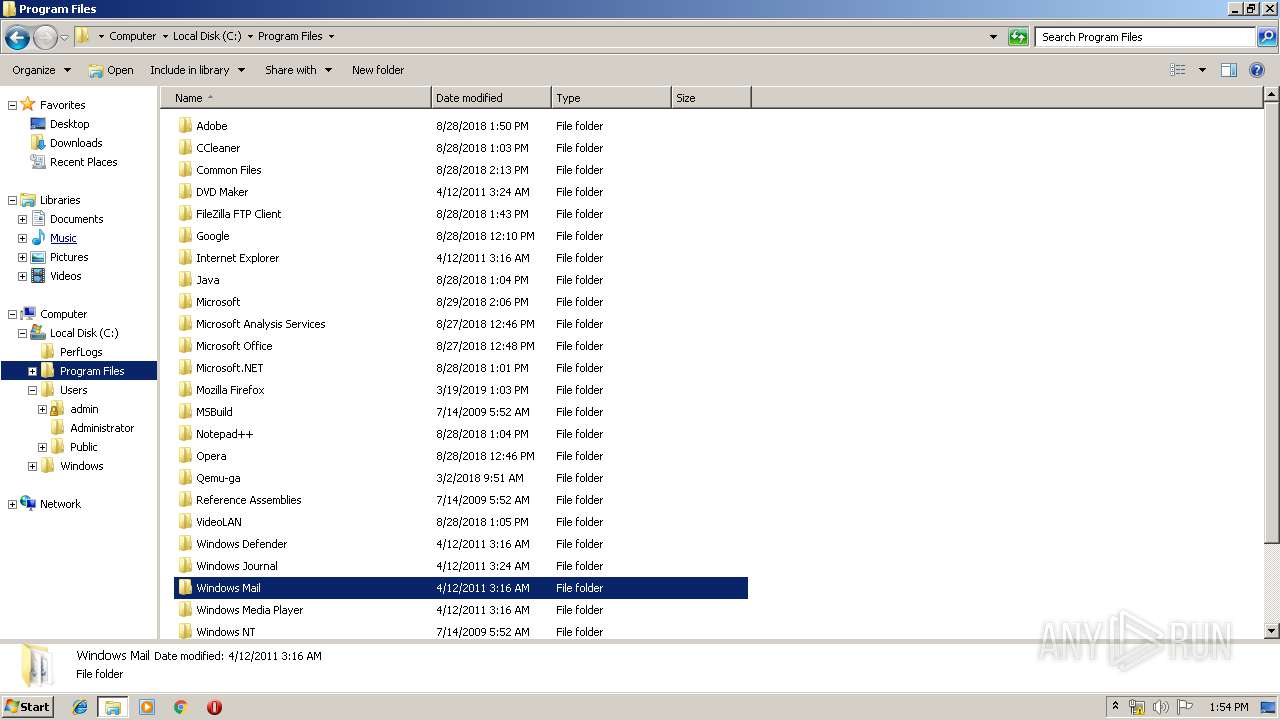Open Google Chrome from the taskbar

pyautogui.click(x=180, y=707)
